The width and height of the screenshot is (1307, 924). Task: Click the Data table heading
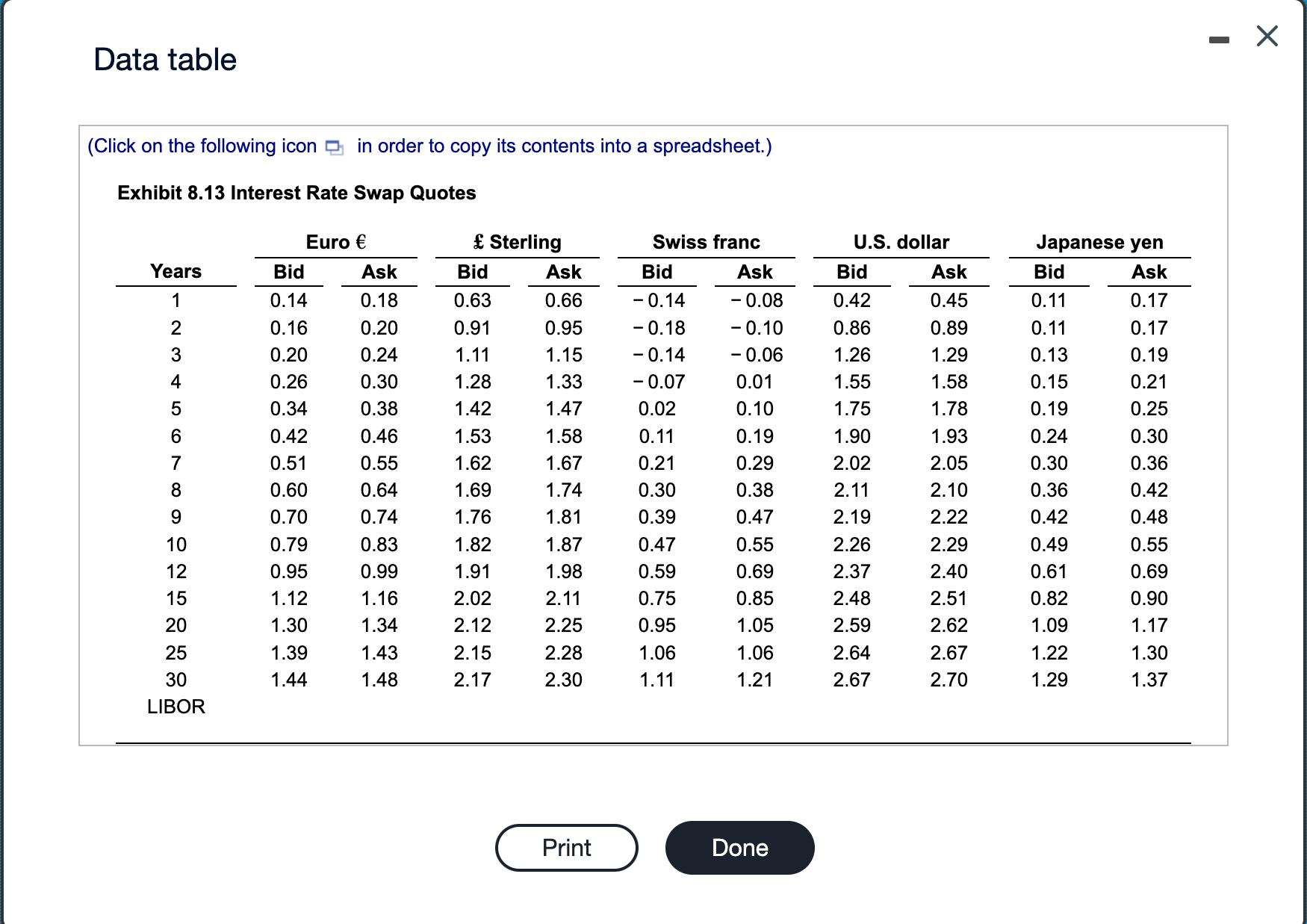coord(165,60)
